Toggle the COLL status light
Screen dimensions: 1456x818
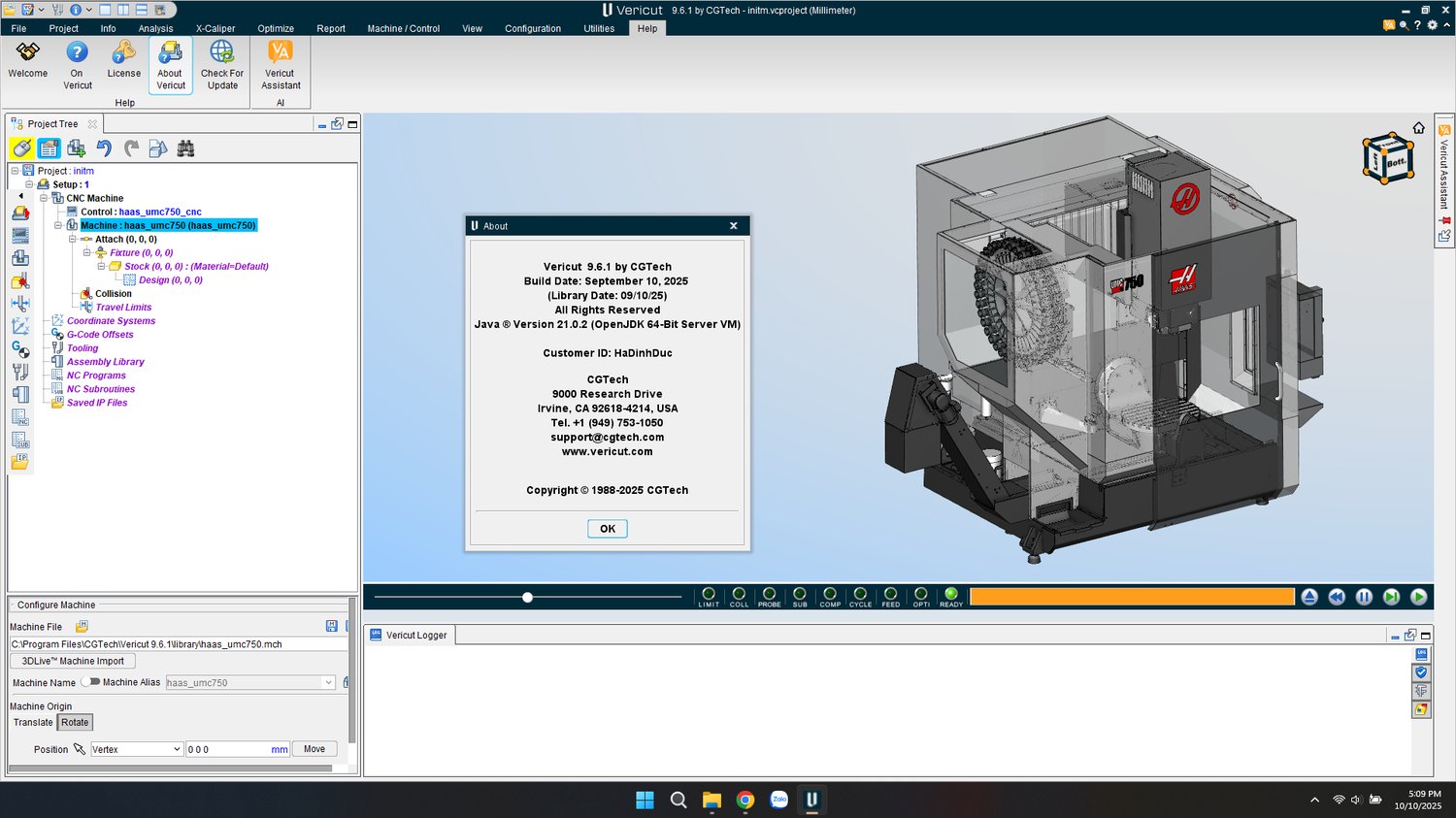tap(739, 594)
